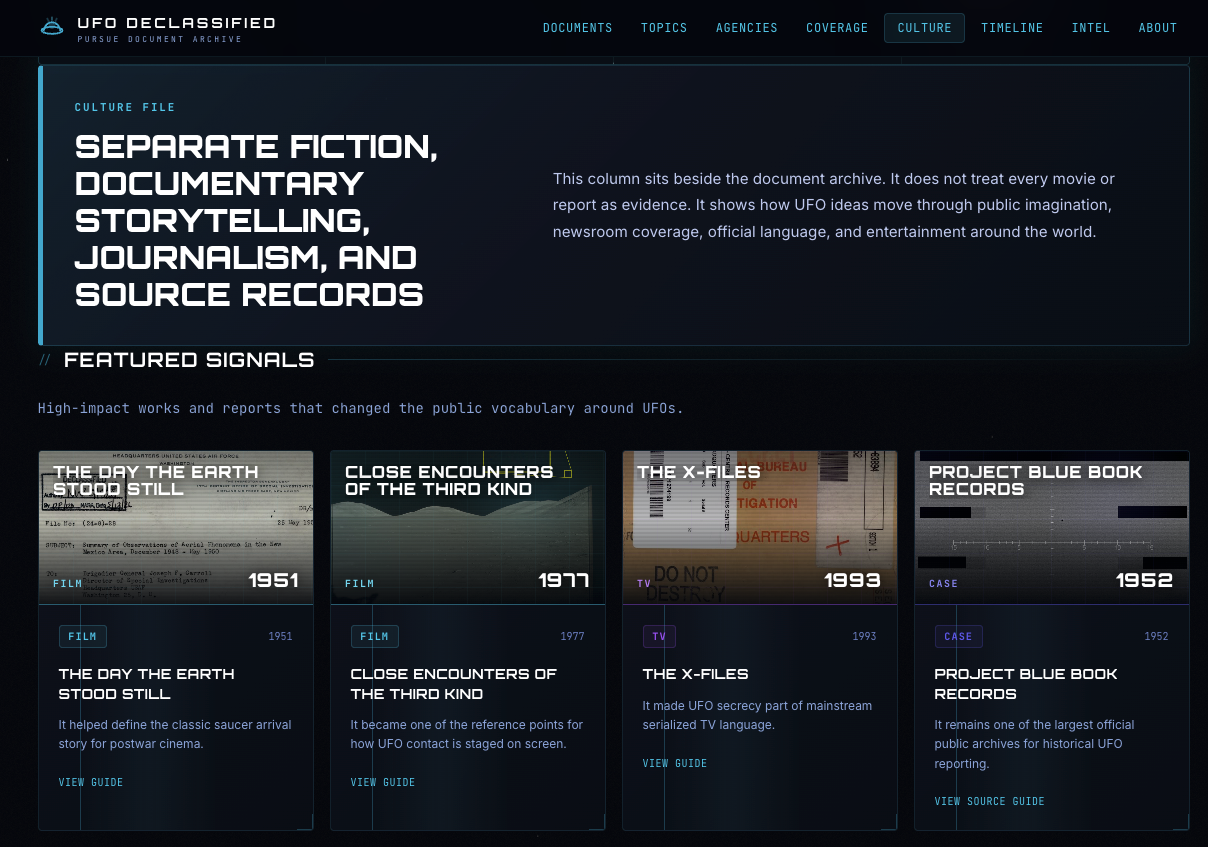Click the small 1952 year in card body
The width and height of the screenshot is (1208, 847).
point(1156,636)
